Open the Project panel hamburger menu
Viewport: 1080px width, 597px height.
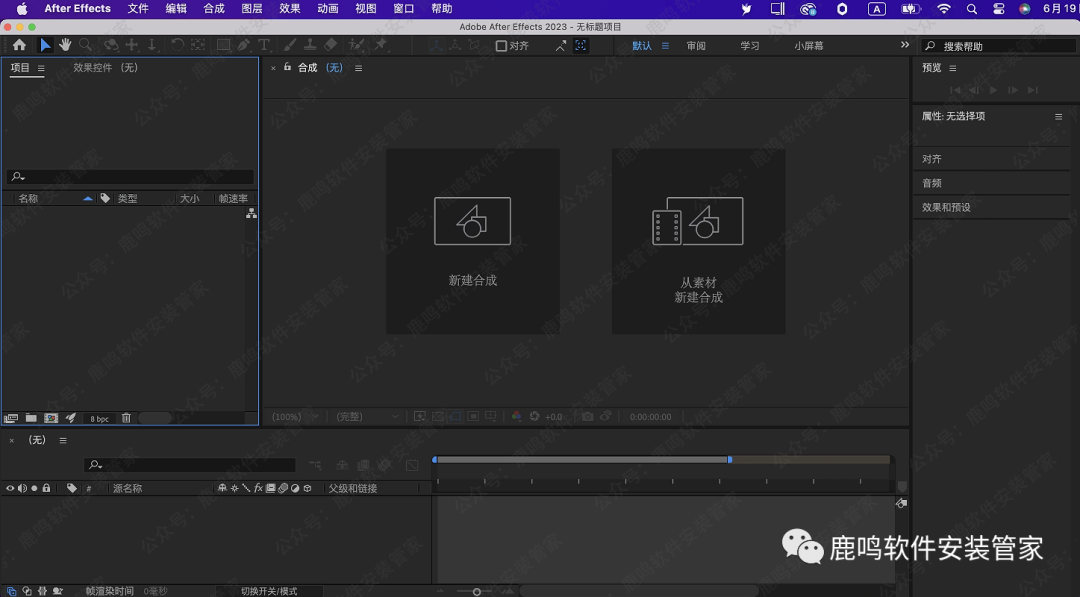[x=41, y=67]
